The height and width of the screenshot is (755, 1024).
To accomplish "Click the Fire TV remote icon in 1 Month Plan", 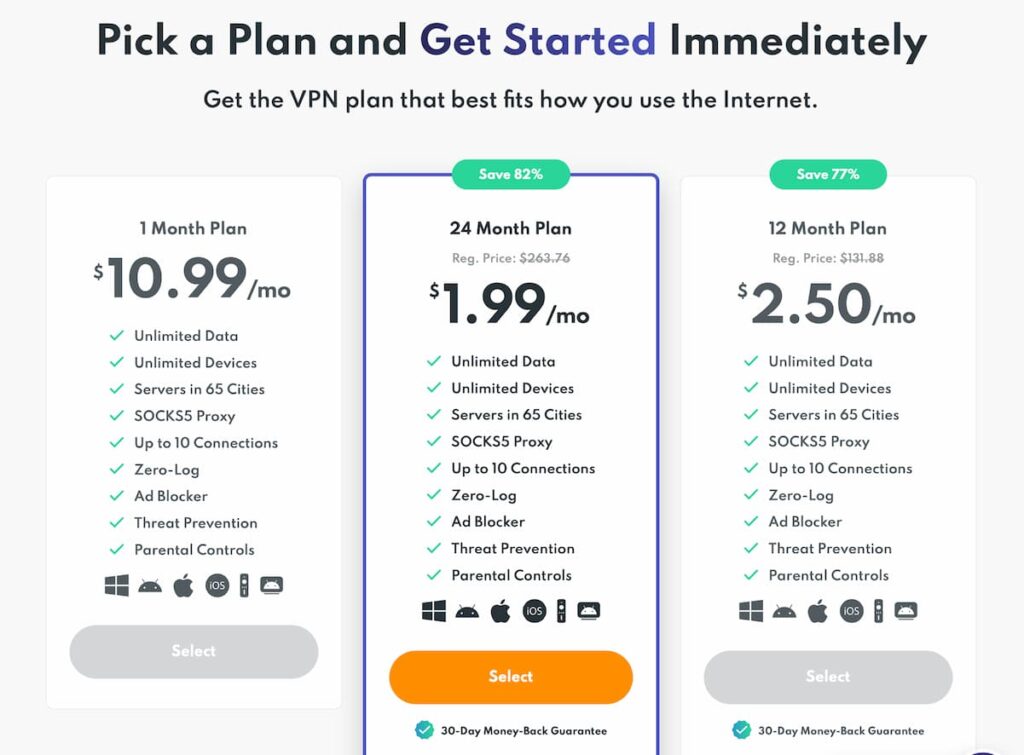I will [x=244, y=585].
